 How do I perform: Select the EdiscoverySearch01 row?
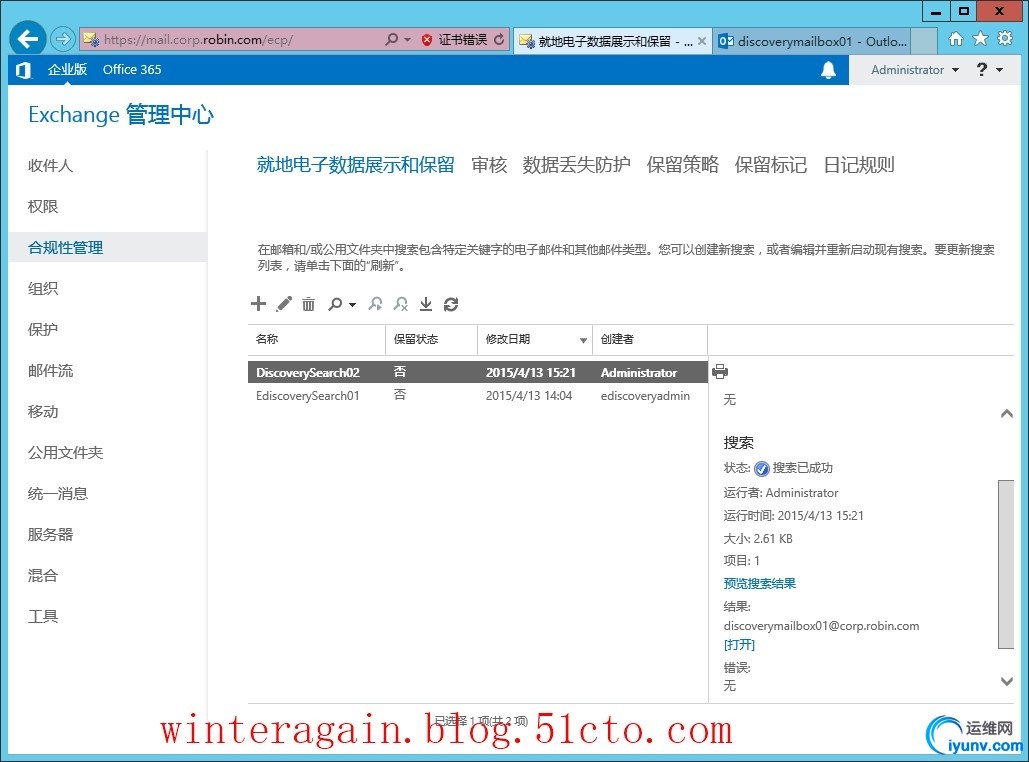click(478, 396)
